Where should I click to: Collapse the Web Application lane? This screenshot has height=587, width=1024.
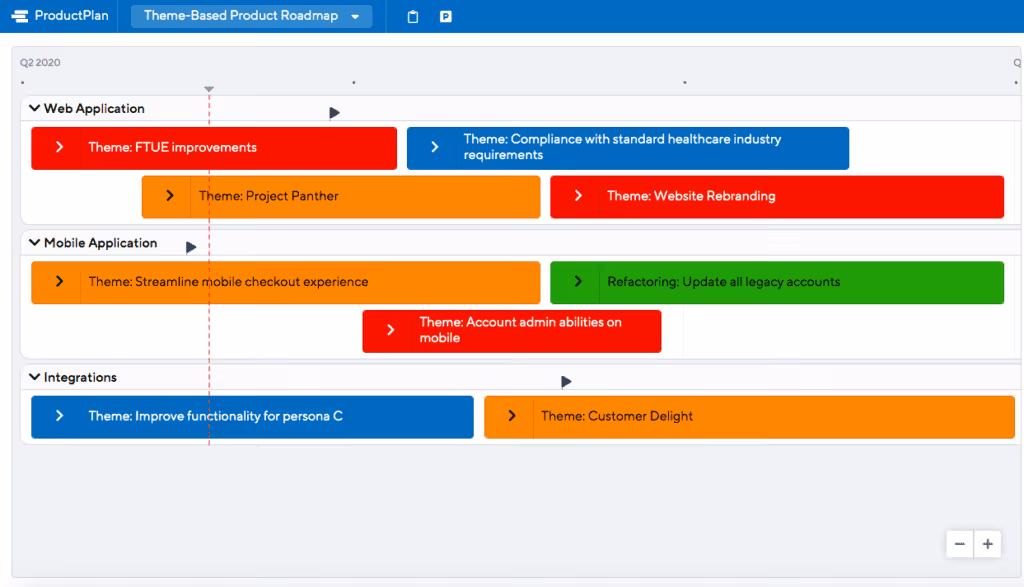pyautogui.click(x=33, y=108)
